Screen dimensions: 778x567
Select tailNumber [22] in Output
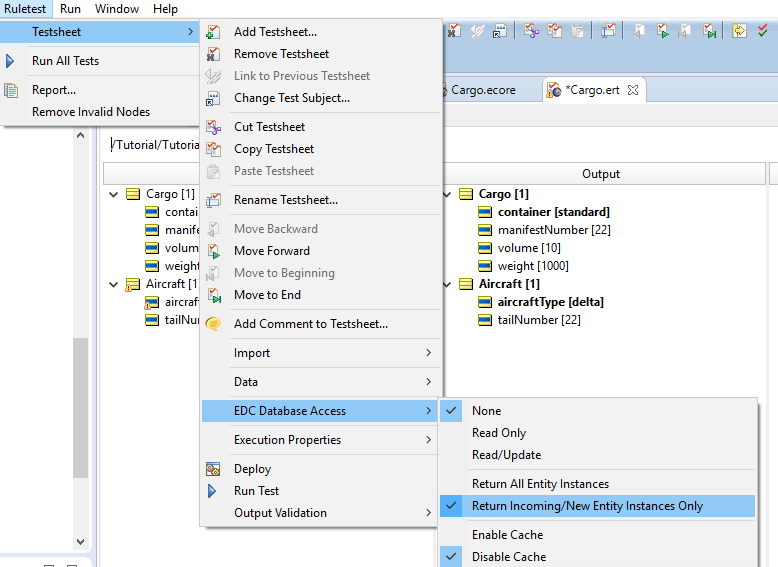(539, 319)
